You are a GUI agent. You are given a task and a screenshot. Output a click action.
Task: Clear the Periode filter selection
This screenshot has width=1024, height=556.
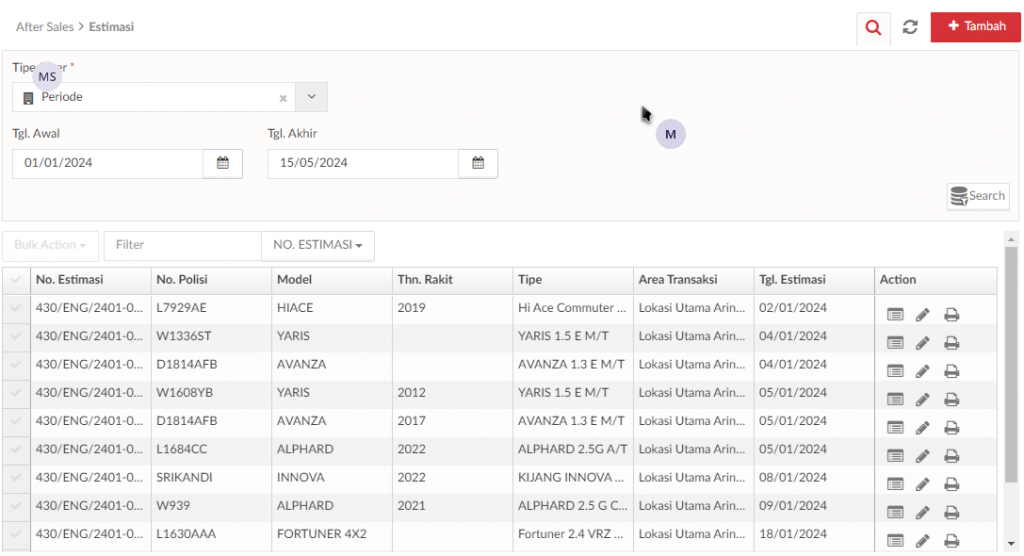tap(283, 98)
